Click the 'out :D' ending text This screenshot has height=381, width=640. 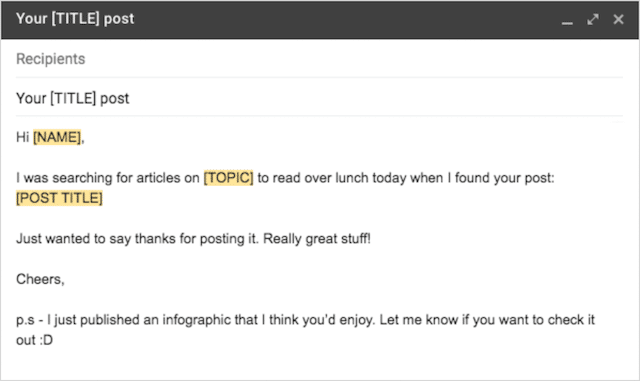point(35,340)
